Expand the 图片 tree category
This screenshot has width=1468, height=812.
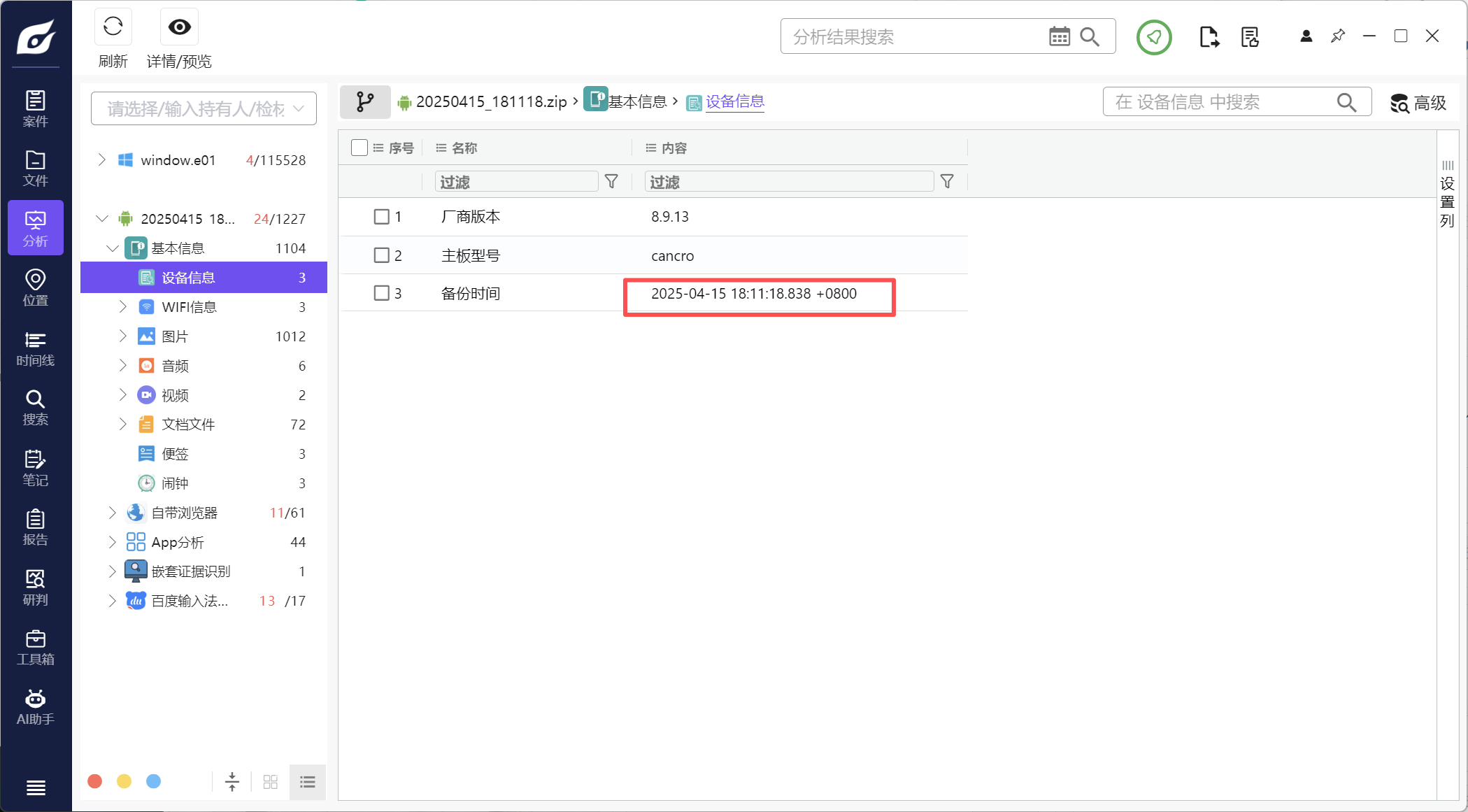pyautogui.click(x=123, y=336)
